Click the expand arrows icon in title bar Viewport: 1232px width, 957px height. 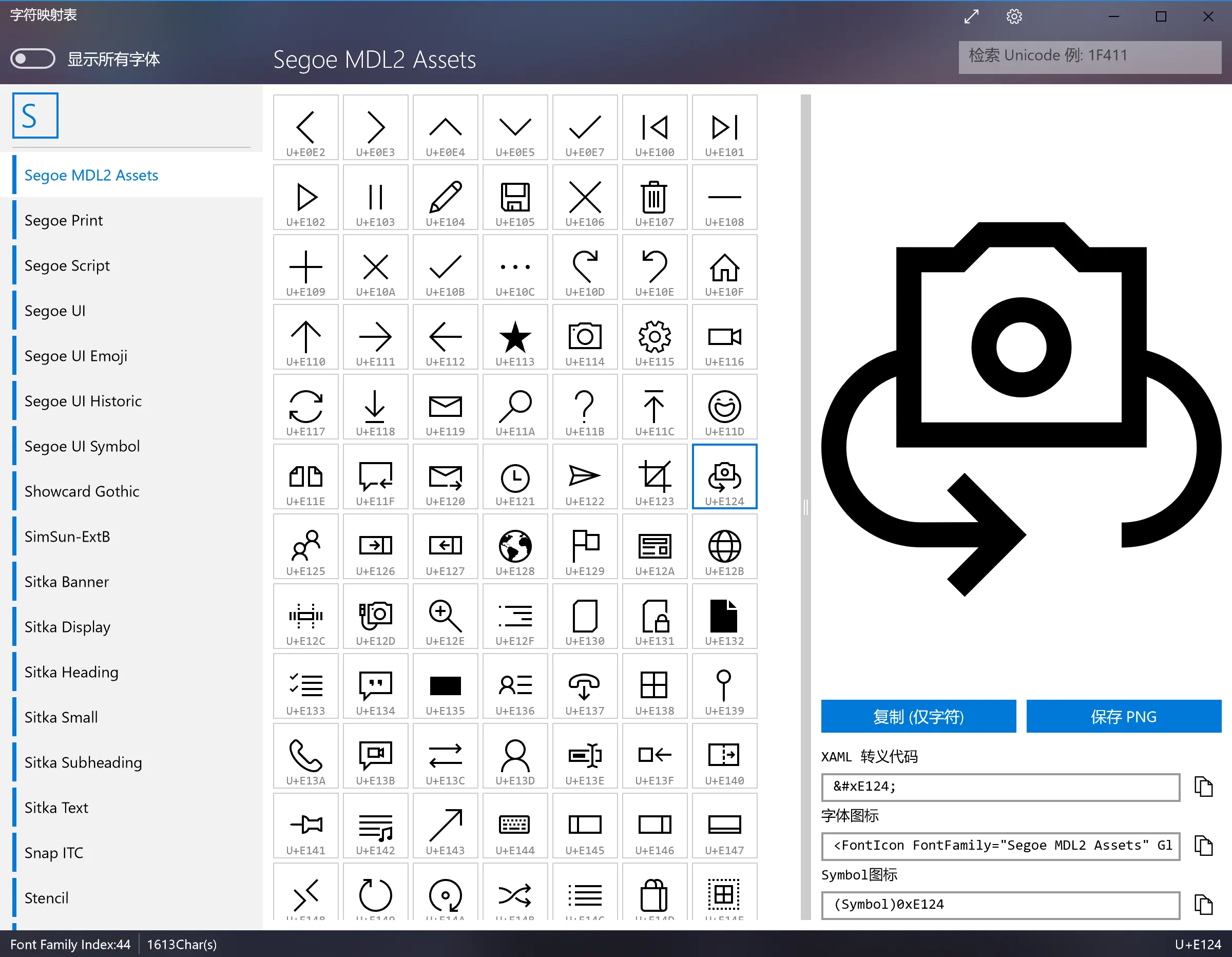971,16
